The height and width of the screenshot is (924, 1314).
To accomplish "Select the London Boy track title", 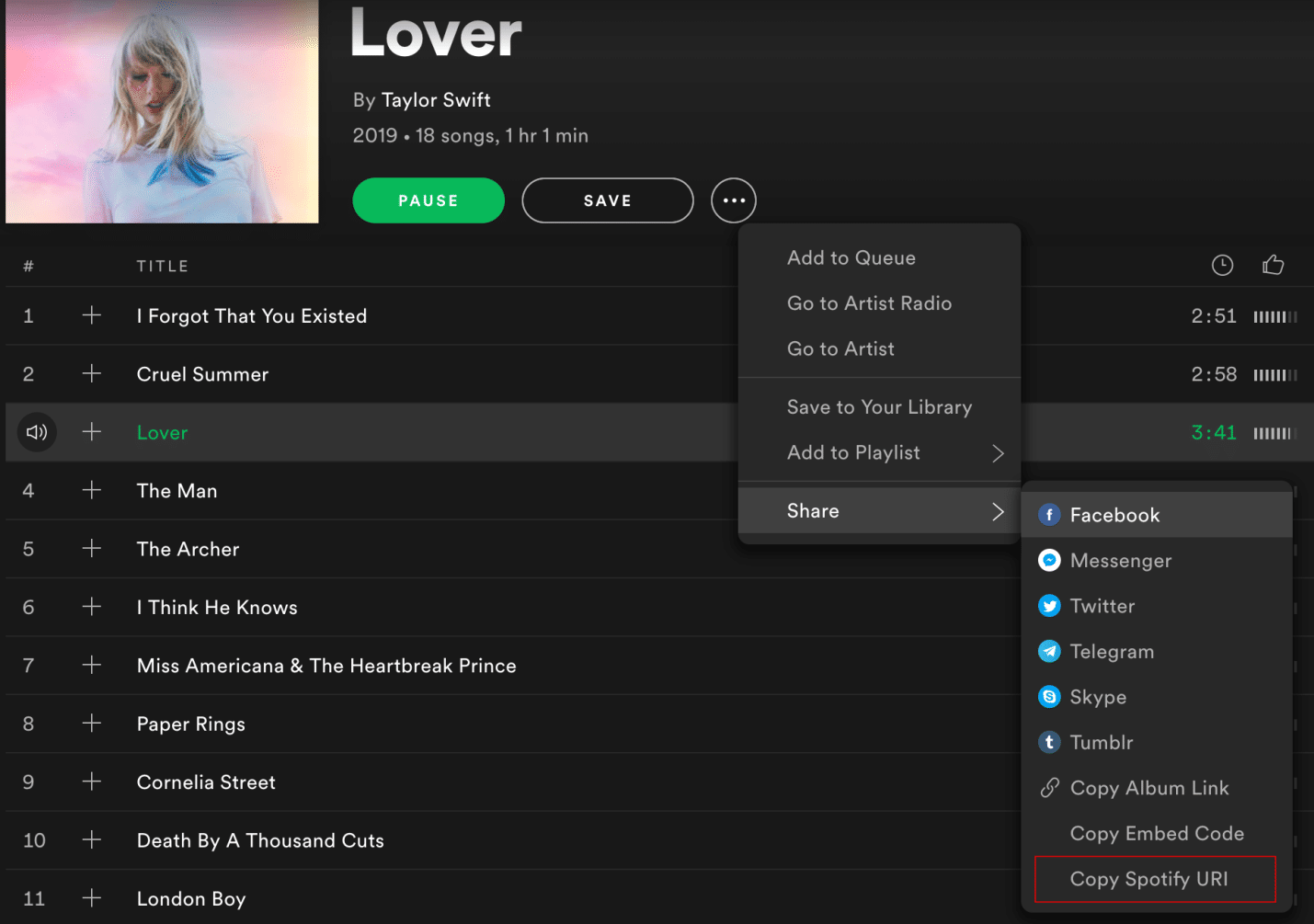I will click(191, 899).
